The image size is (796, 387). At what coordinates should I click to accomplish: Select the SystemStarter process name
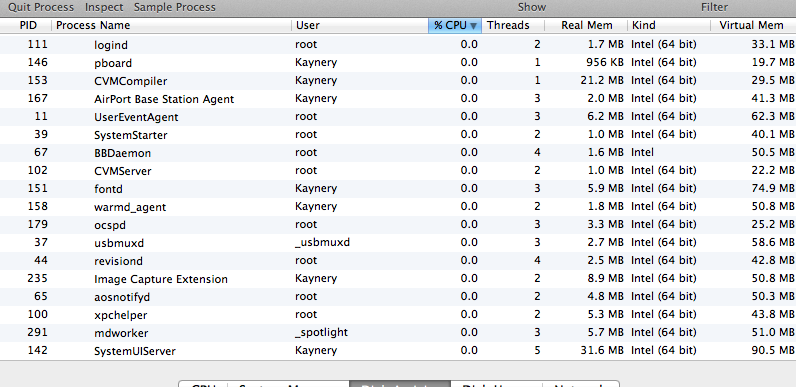click(130, 135)
